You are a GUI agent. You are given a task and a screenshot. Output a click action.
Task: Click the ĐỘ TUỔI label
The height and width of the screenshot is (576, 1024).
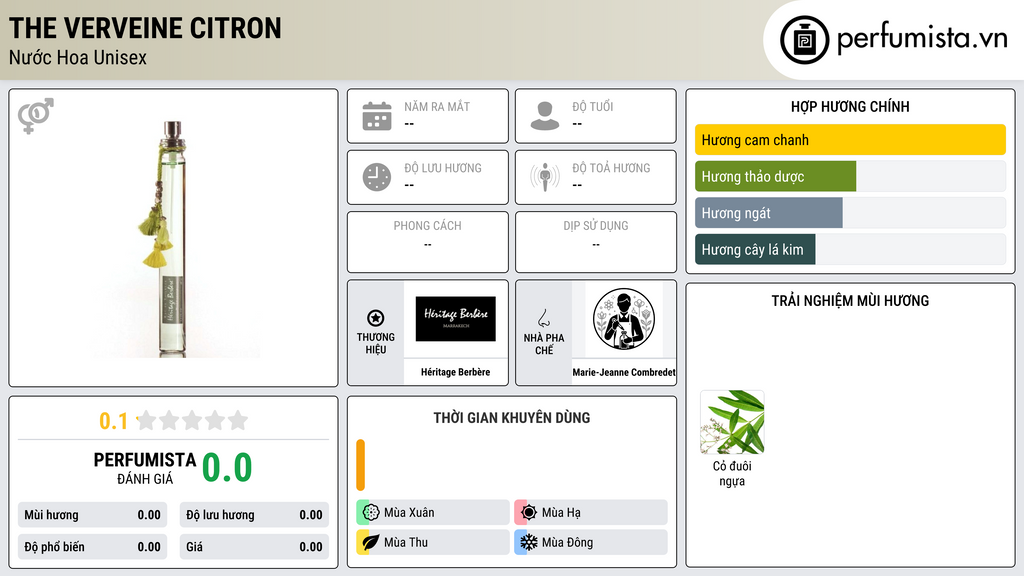[x=592, y=106]
